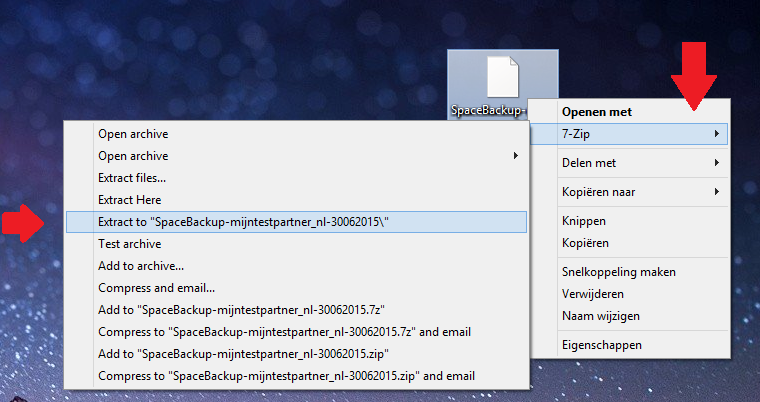
Task: Choose Verwijderen to delete the file
Action: [x=629, y=294]
